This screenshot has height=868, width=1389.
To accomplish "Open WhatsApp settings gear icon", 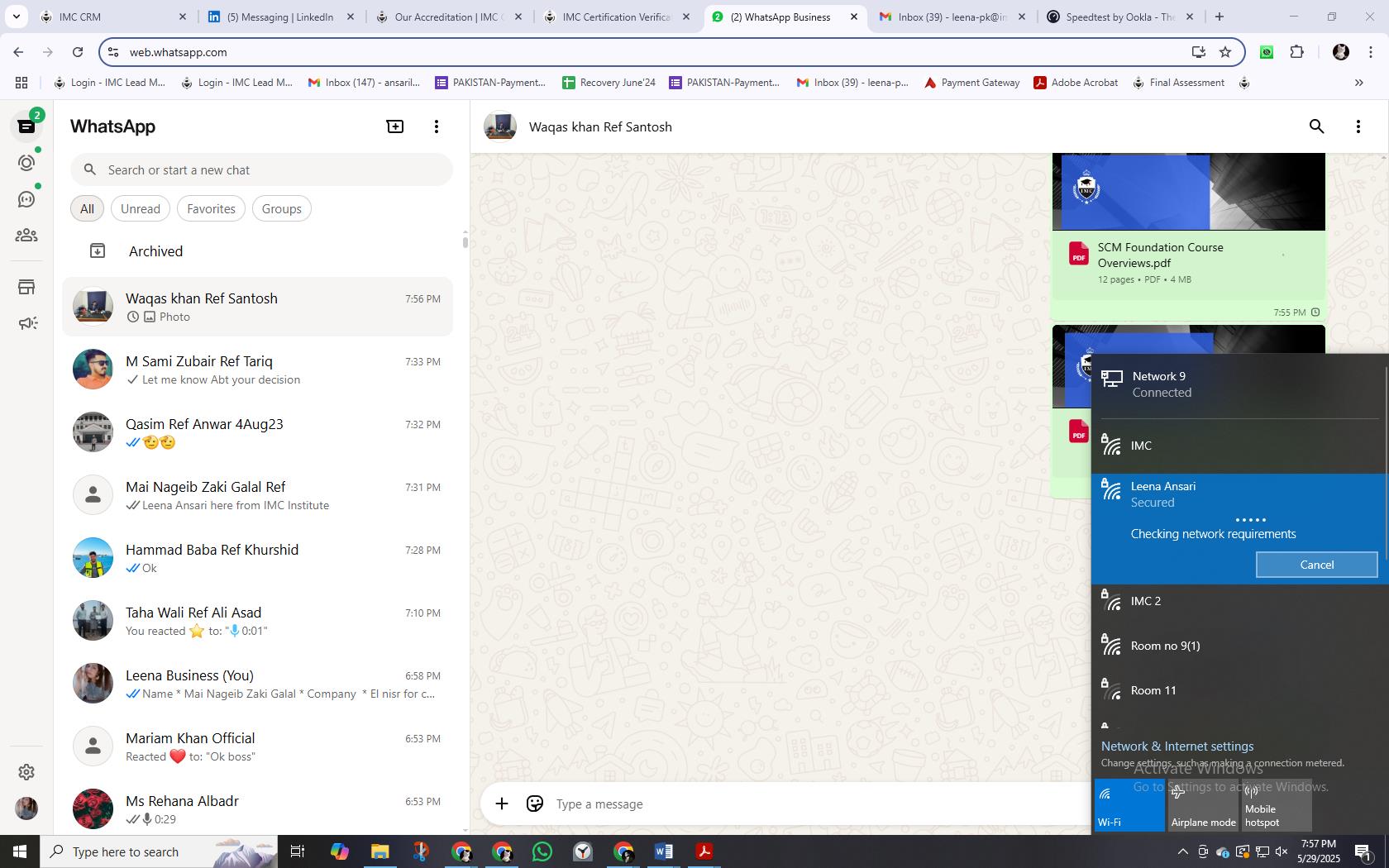I will point(26,771).
